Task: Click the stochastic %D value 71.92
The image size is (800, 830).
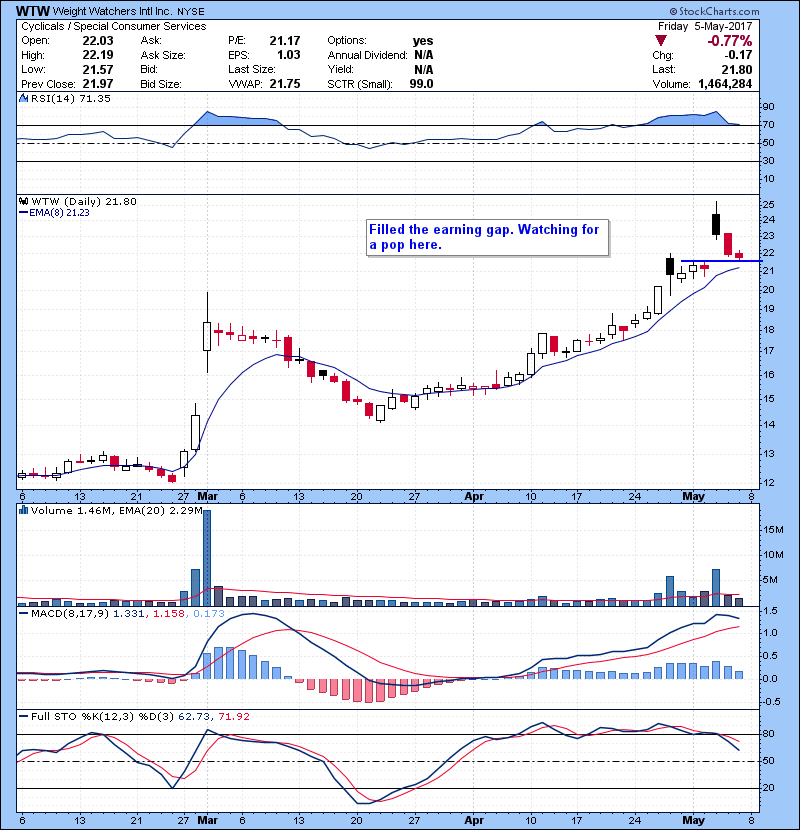Action: [x=233, y=716]
